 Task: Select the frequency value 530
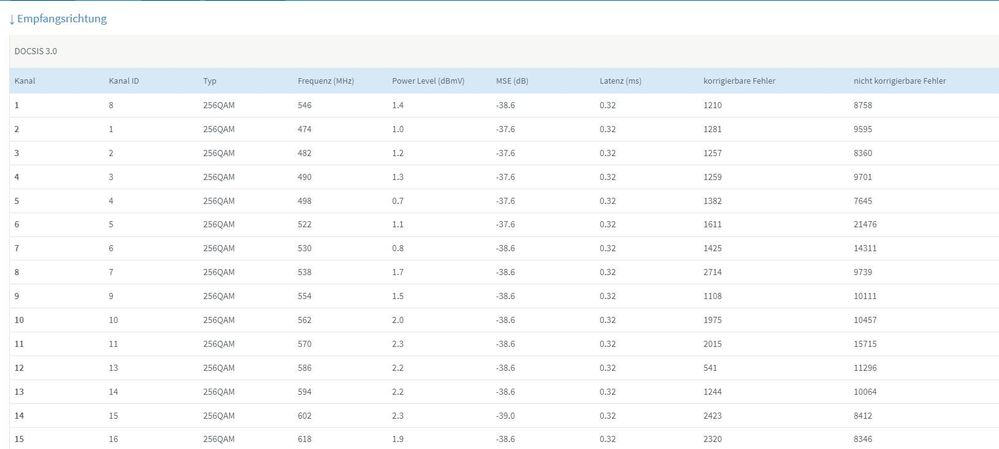[305, 248]
